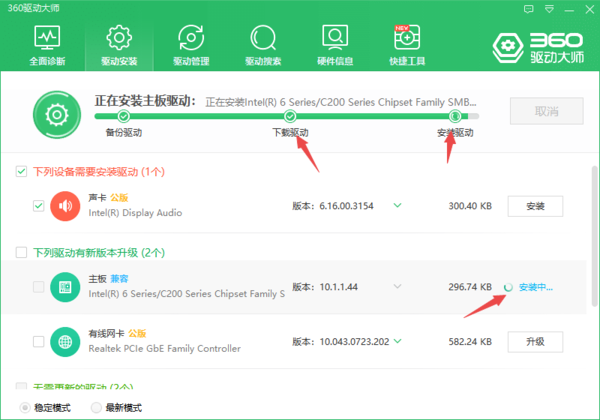Click the 兼容 tag next to 主板
Image resolution: width=600 pixels, height=420 pixels.
click(x=119, y=279)
